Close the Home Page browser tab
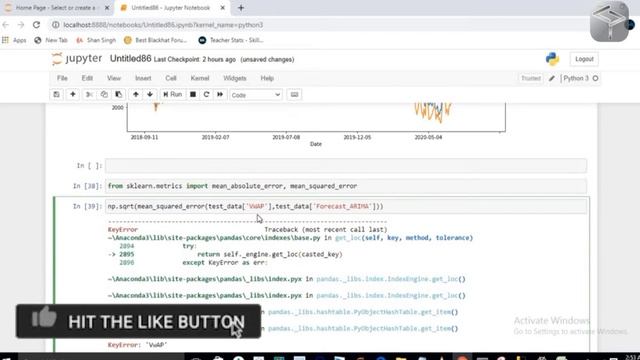This screenshot has height=360, width=640. [107, 8]
